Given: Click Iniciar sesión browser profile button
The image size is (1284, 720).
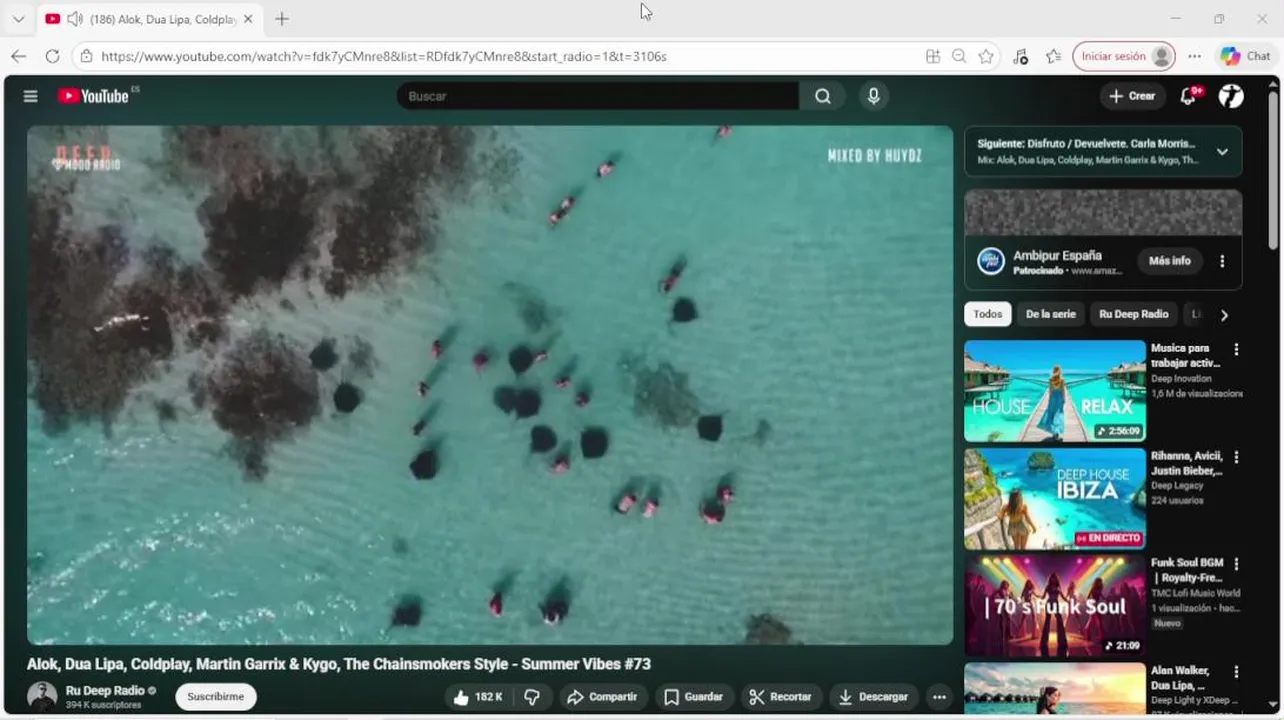Looking at the screenshot, I should (x=1123, y=56).
